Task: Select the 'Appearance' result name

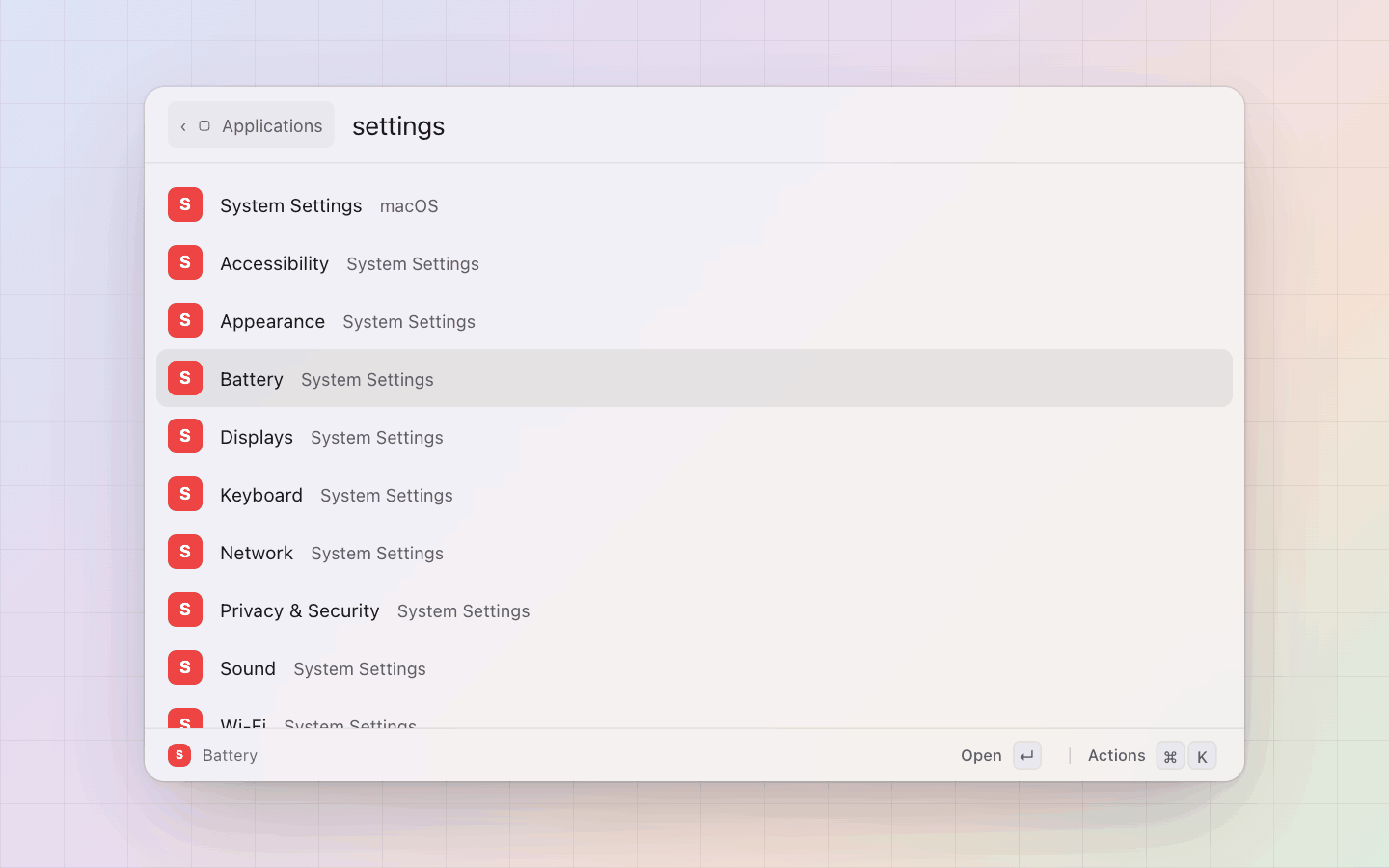Action: tap(273, 321)
